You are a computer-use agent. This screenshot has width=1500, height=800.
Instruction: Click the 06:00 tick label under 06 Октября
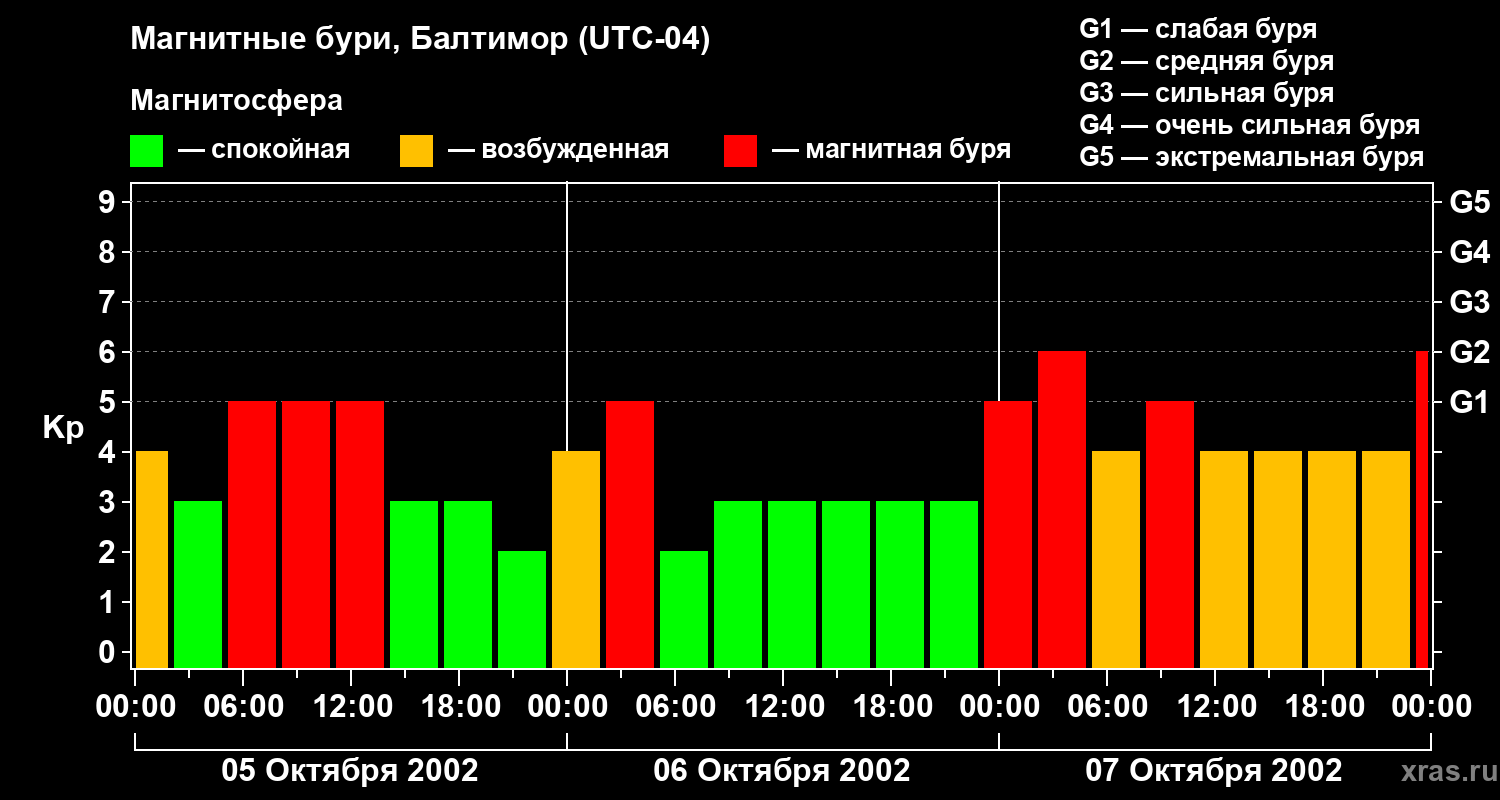675,706
